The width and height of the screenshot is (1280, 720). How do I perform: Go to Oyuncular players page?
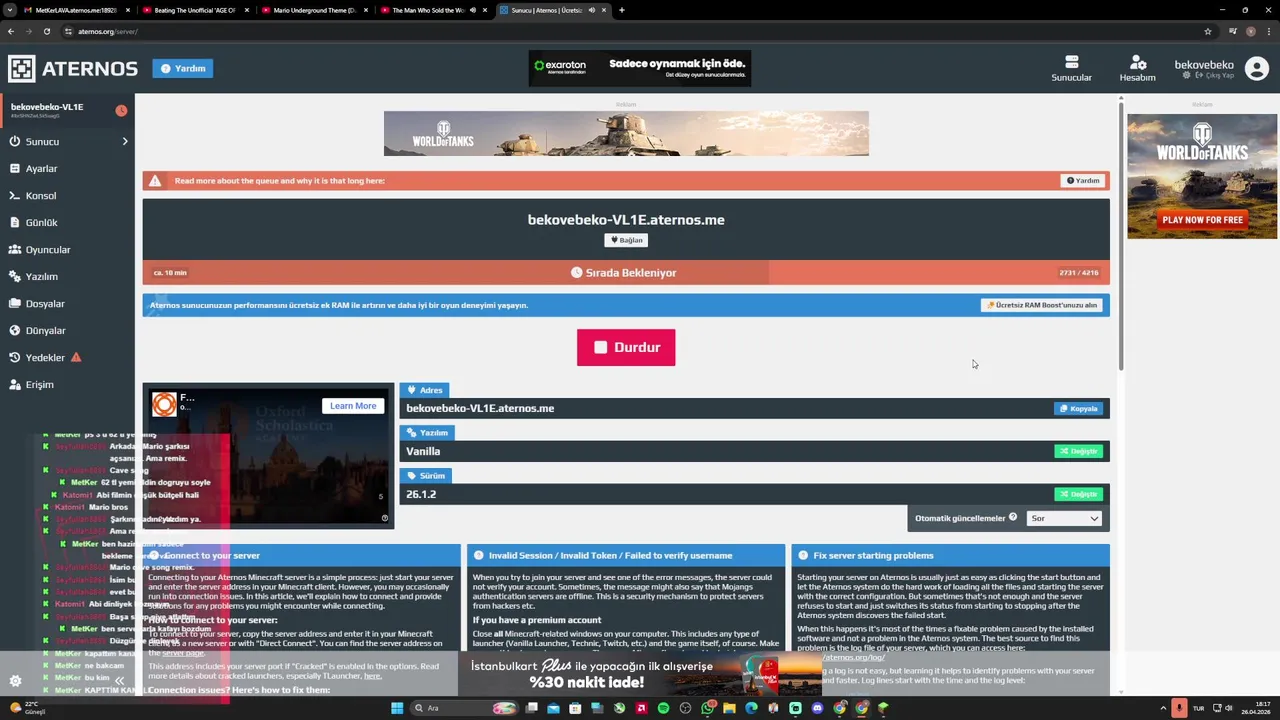tap(47, 249)
